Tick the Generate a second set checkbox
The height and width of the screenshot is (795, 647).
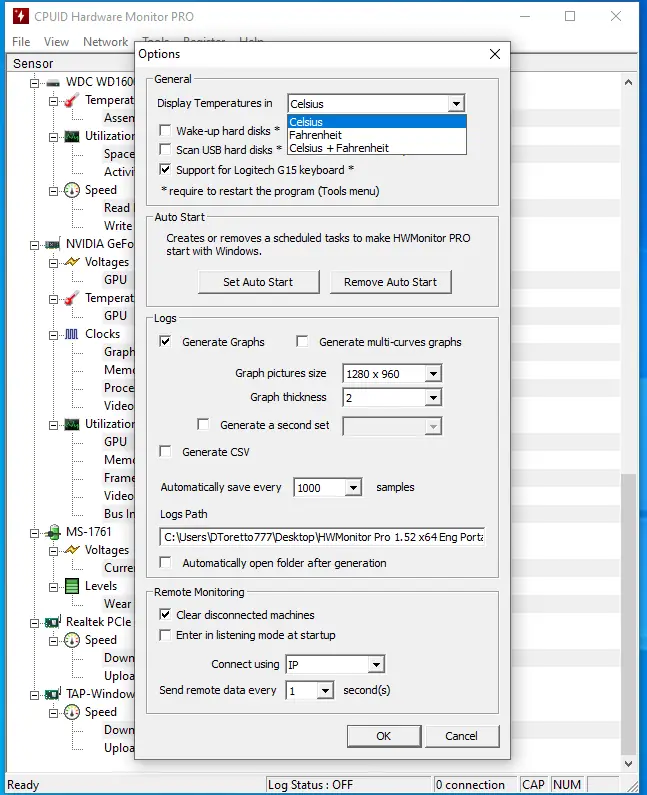point(203,424)
